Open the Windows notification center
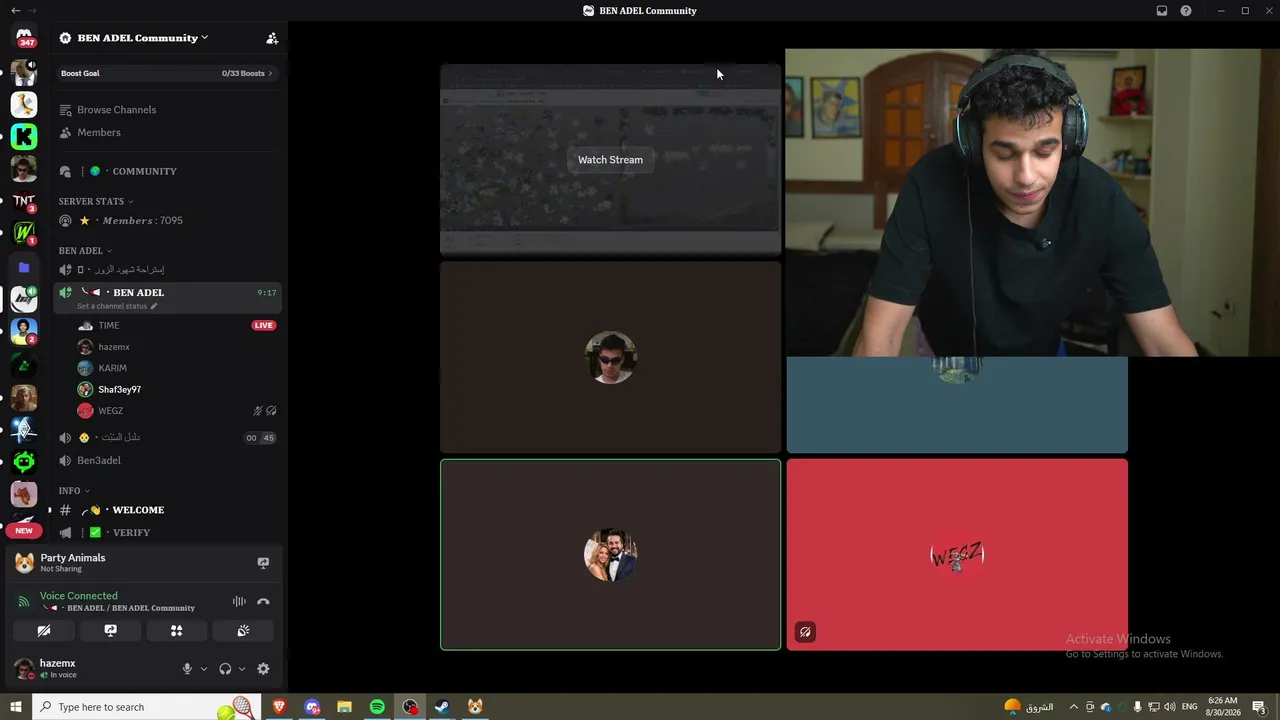Image resolution: width=1280 pixels, height=720 pixels. click(1259, 707)
